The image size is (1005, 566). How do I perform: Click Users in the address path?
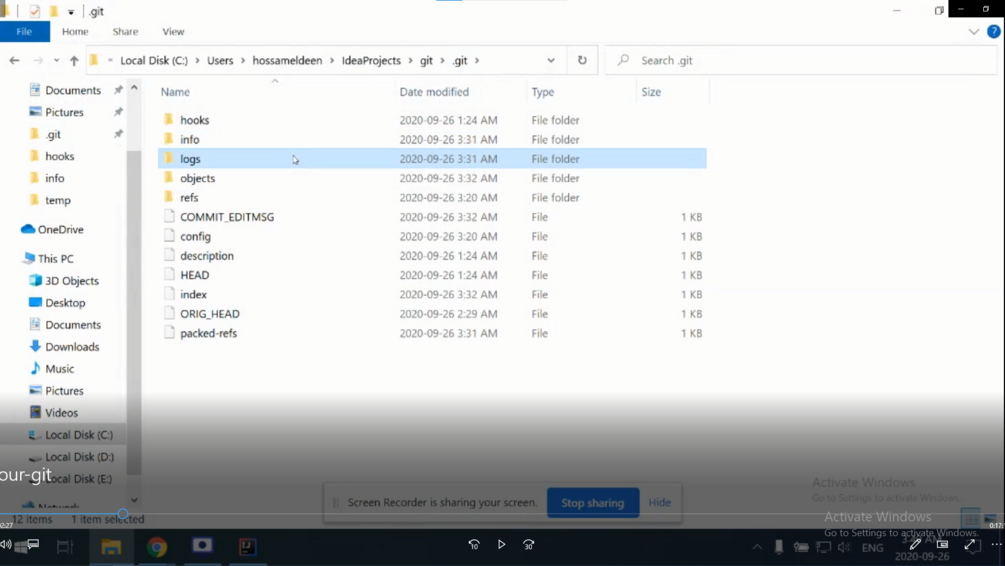click(x=220, y=60)
